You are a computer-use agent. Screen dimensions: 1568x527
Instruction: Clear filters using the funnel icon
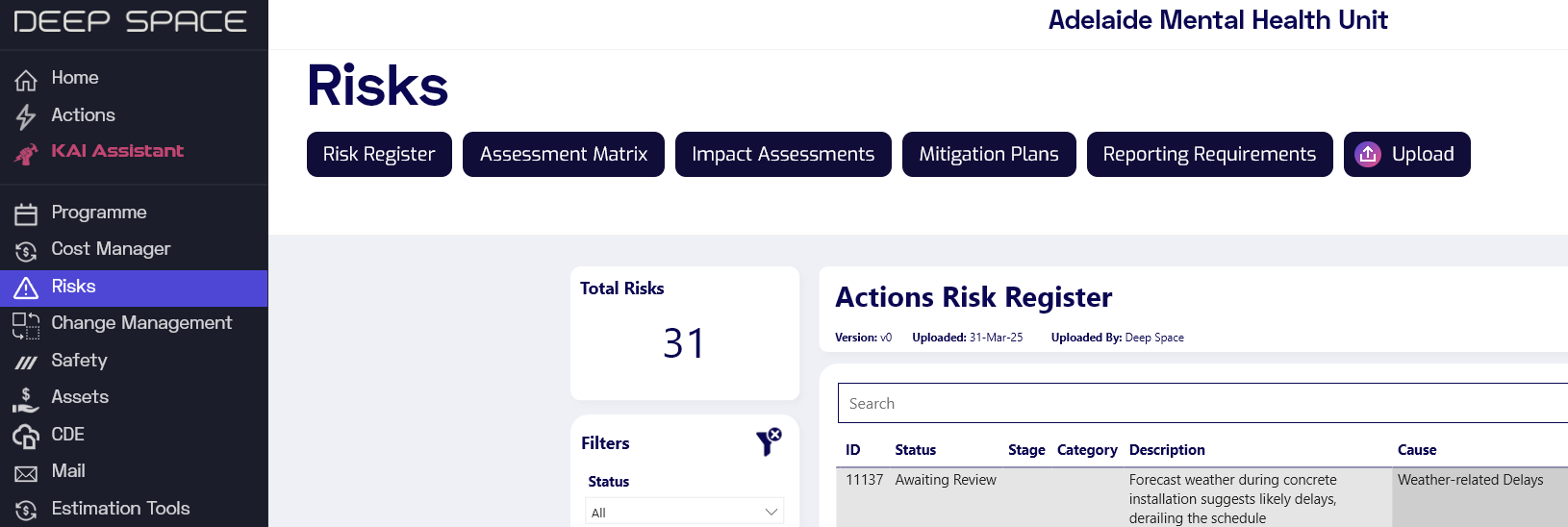(x=769, y=442)
